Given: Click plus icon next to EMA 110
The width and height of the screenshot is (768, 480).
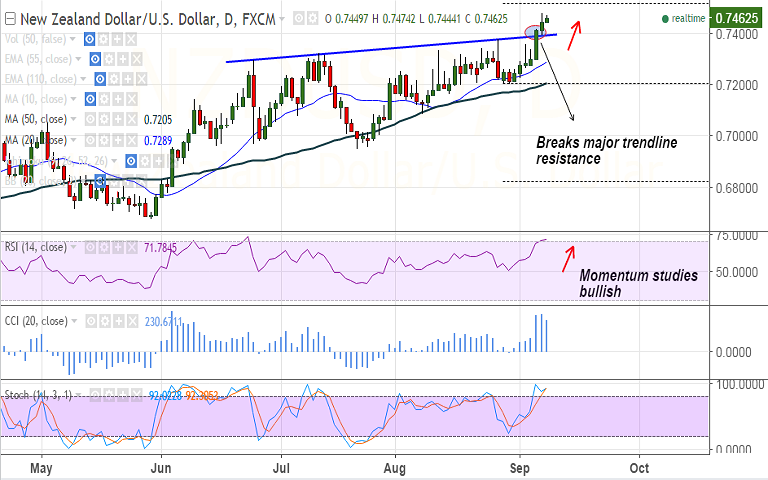Looking at the screenshot, I should pos(129,78).
